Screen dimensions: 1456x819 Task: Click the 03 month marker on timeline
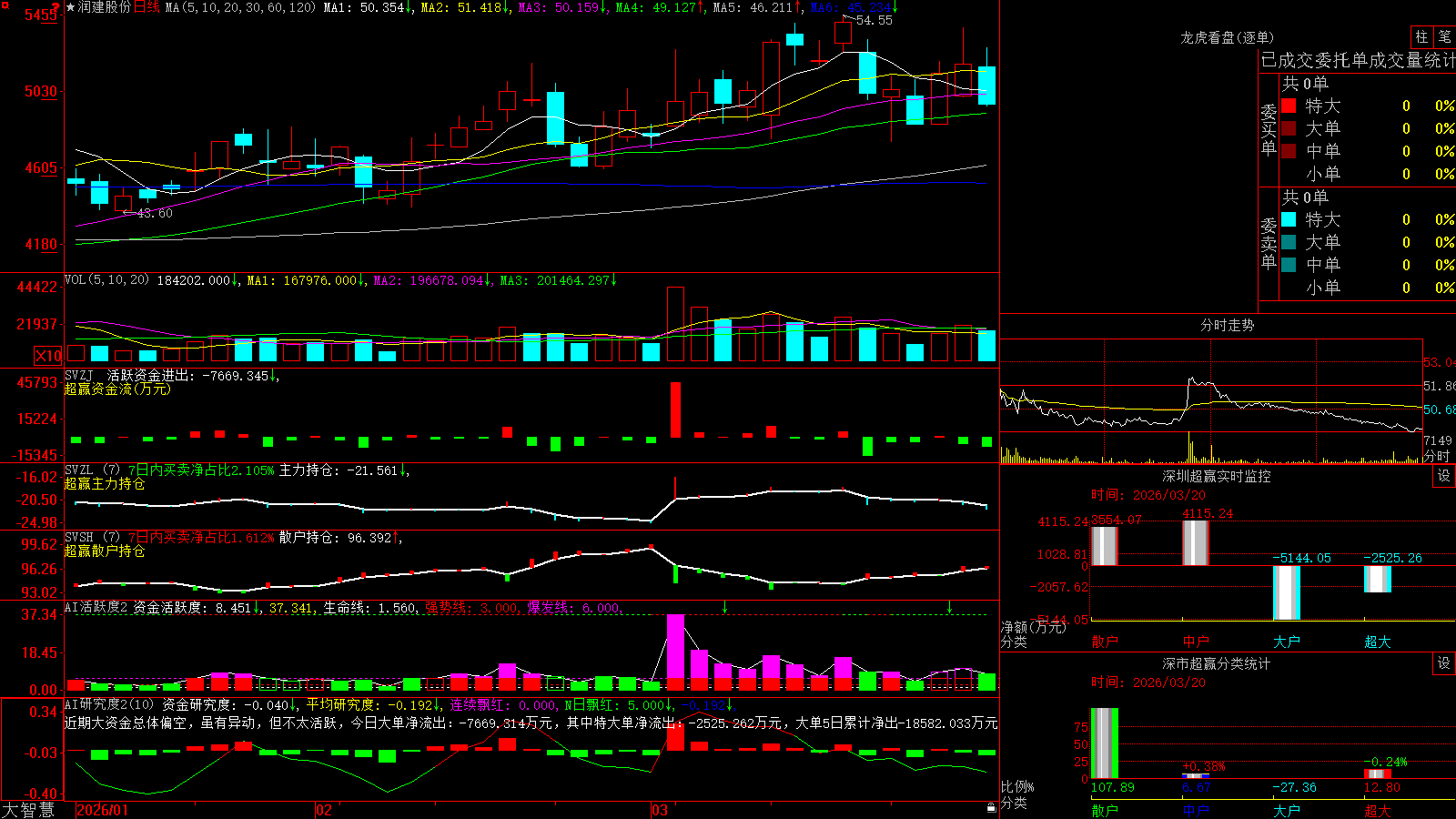tap(660, 810)
